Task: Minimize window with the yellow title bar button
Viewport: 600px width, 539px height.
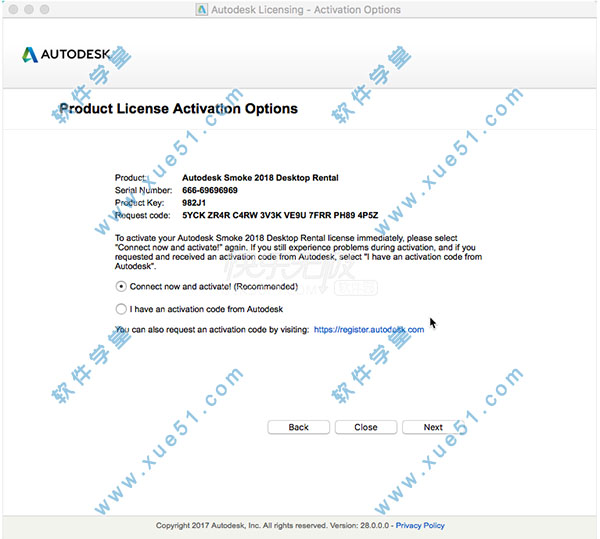Action: point(29,9)
